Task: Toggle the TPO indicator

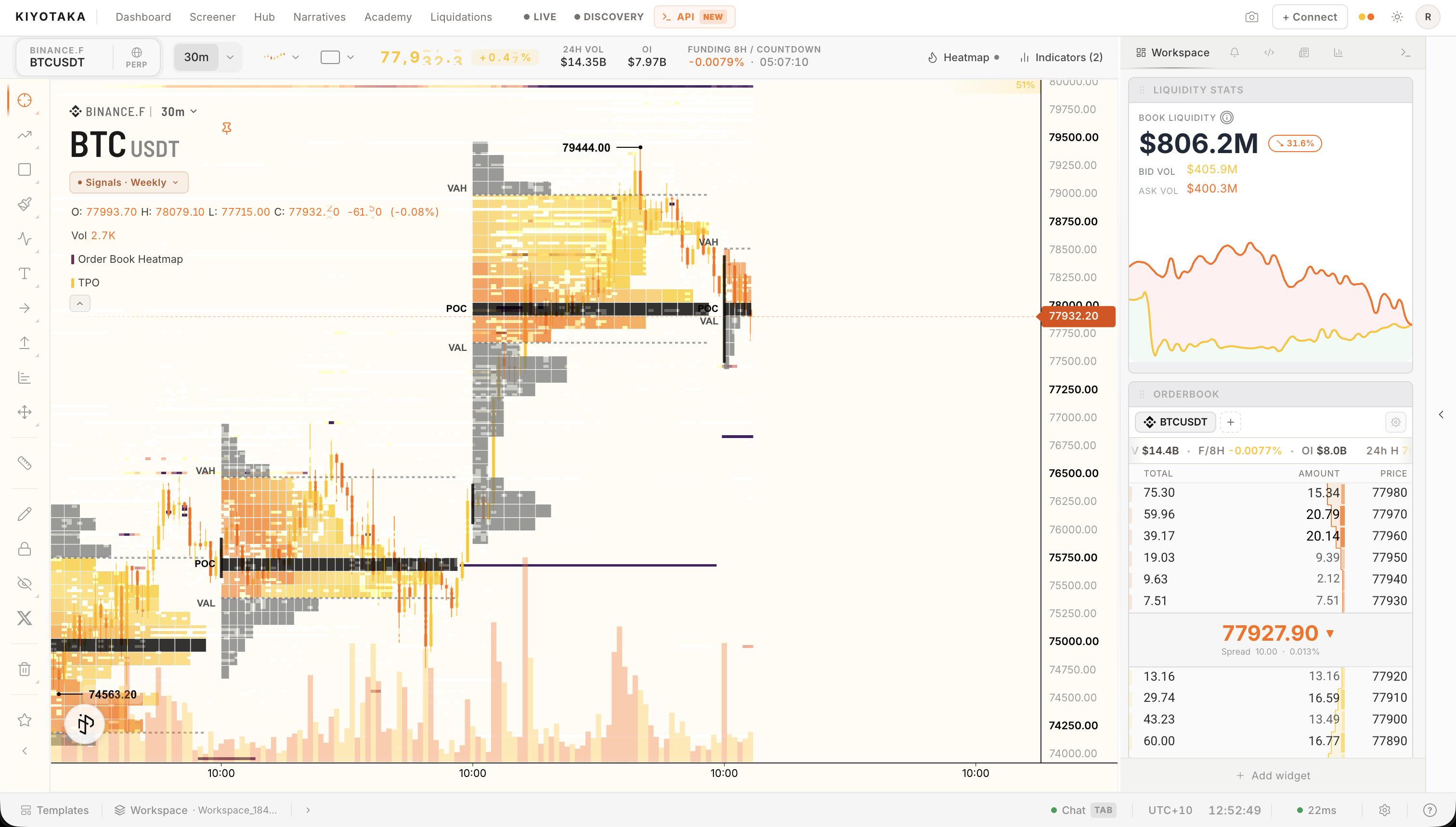Action: (x=85, y=283)
